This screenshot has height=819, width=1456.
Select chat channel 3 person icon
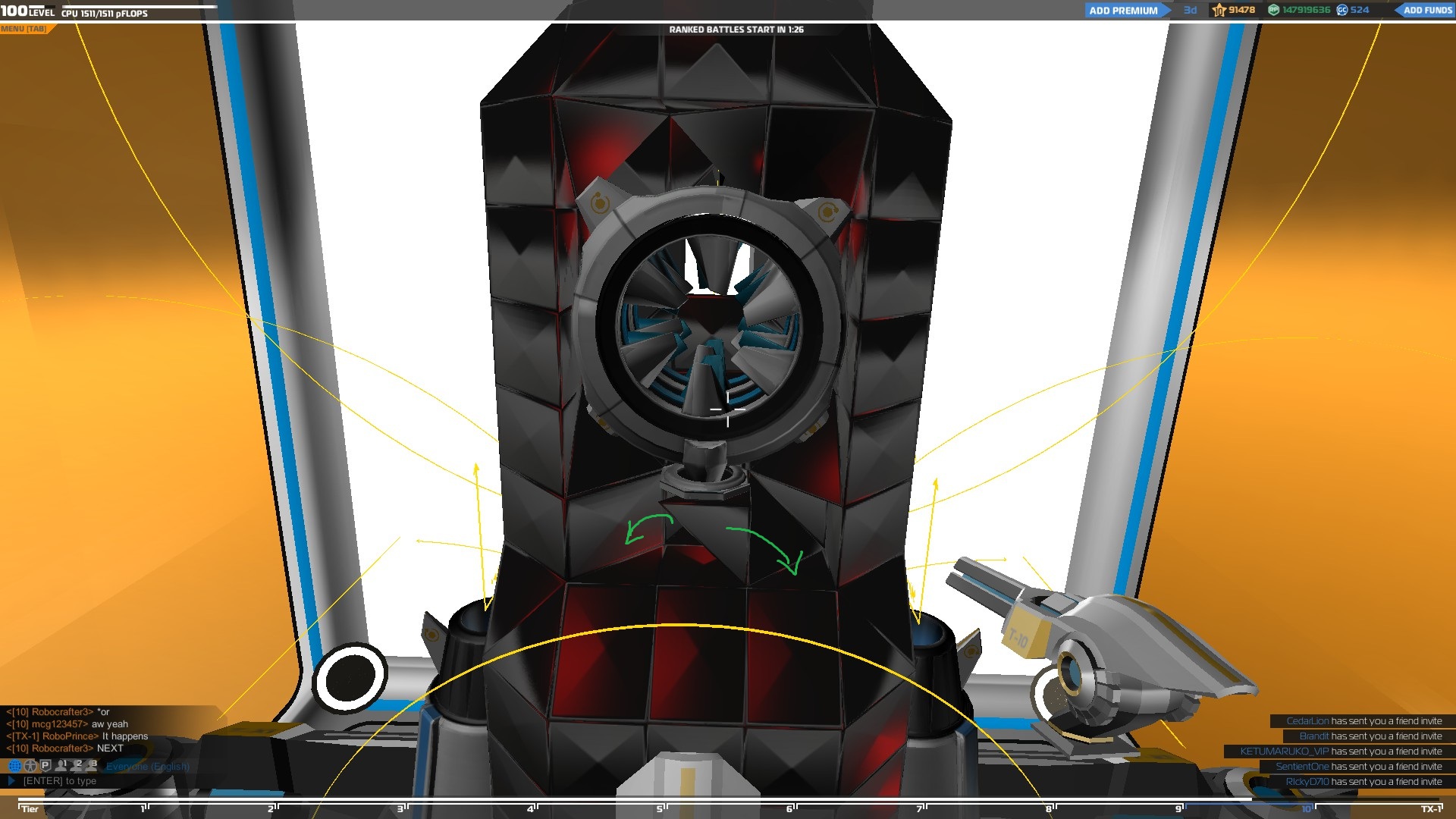tap(91, 765)
